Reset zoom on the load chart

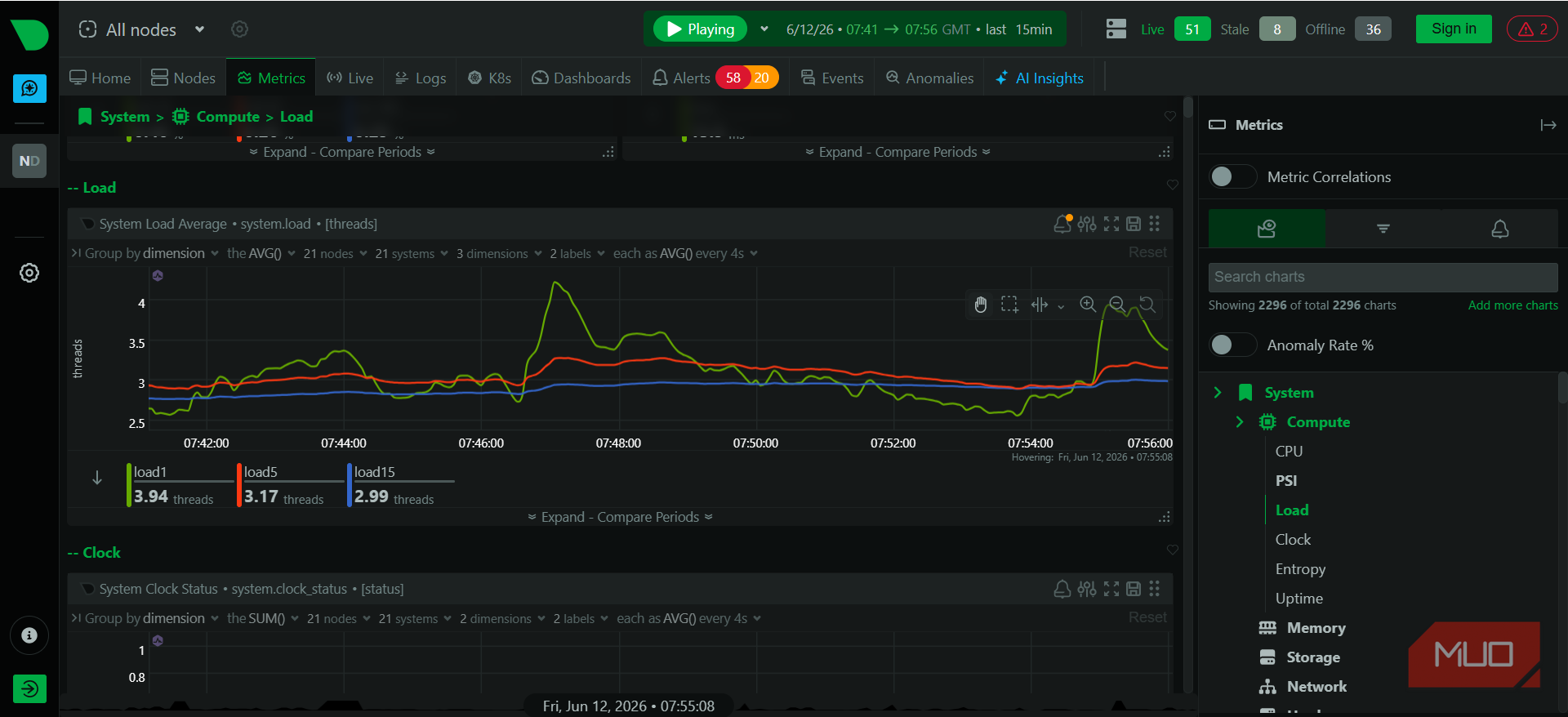(1147, 305)
